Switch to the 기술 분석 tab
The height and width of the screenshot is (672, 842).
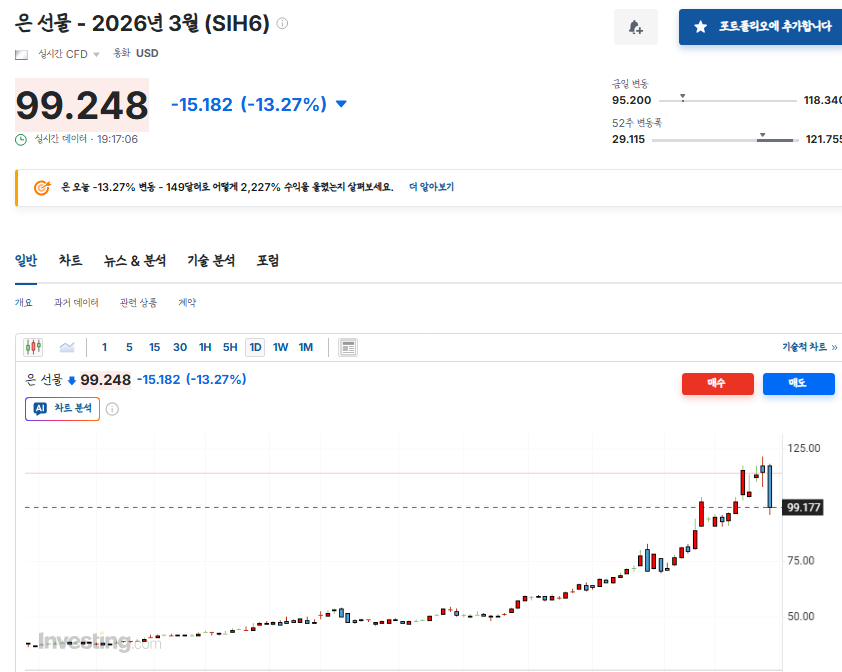tap(211, 260)
